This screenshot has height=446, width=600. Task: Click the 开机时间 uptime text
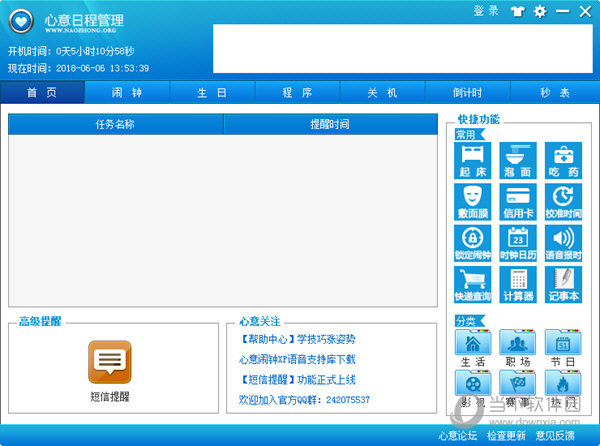pyautogui.click(x=71, y=51)
